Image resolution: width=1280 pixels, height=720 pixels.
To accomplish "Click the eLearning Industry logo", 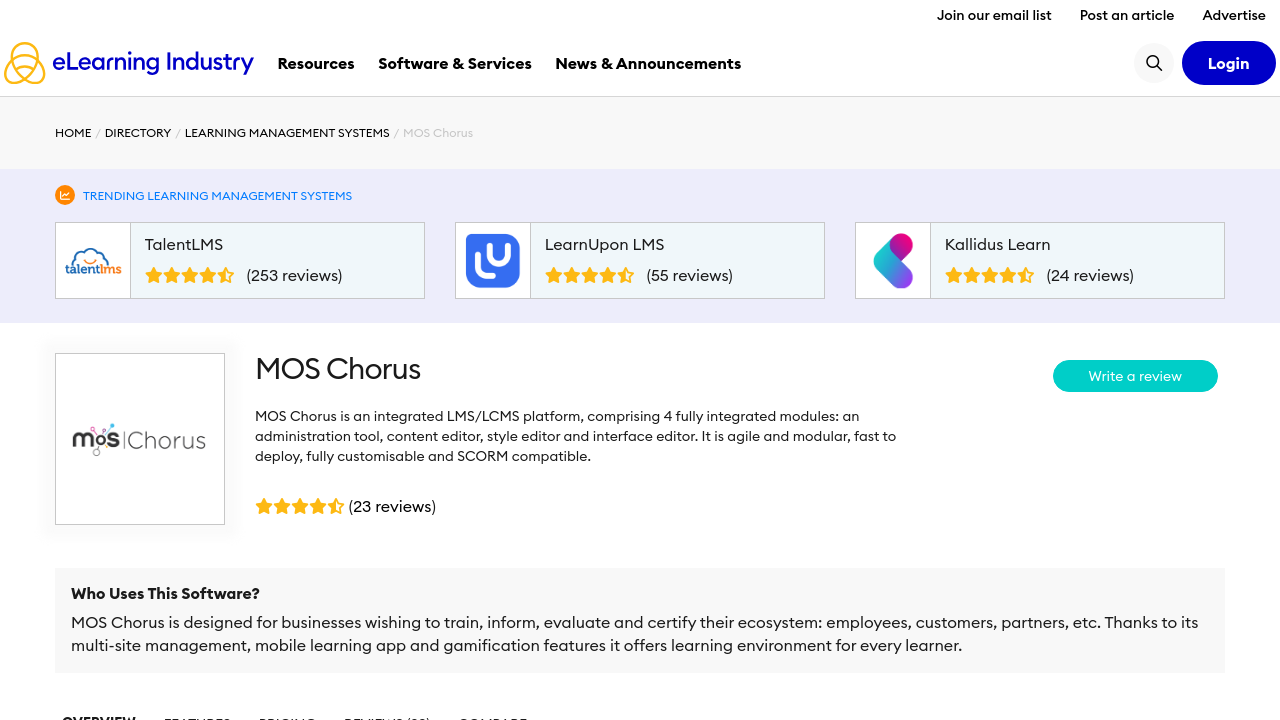I will pos(129,63).
